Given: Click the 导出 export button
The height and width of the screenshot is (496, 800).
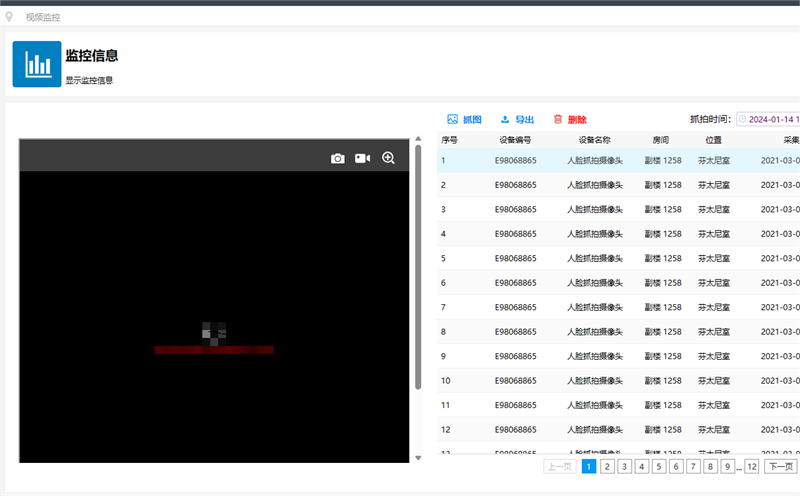Looking at the screenshot, I should click(517, 120).
